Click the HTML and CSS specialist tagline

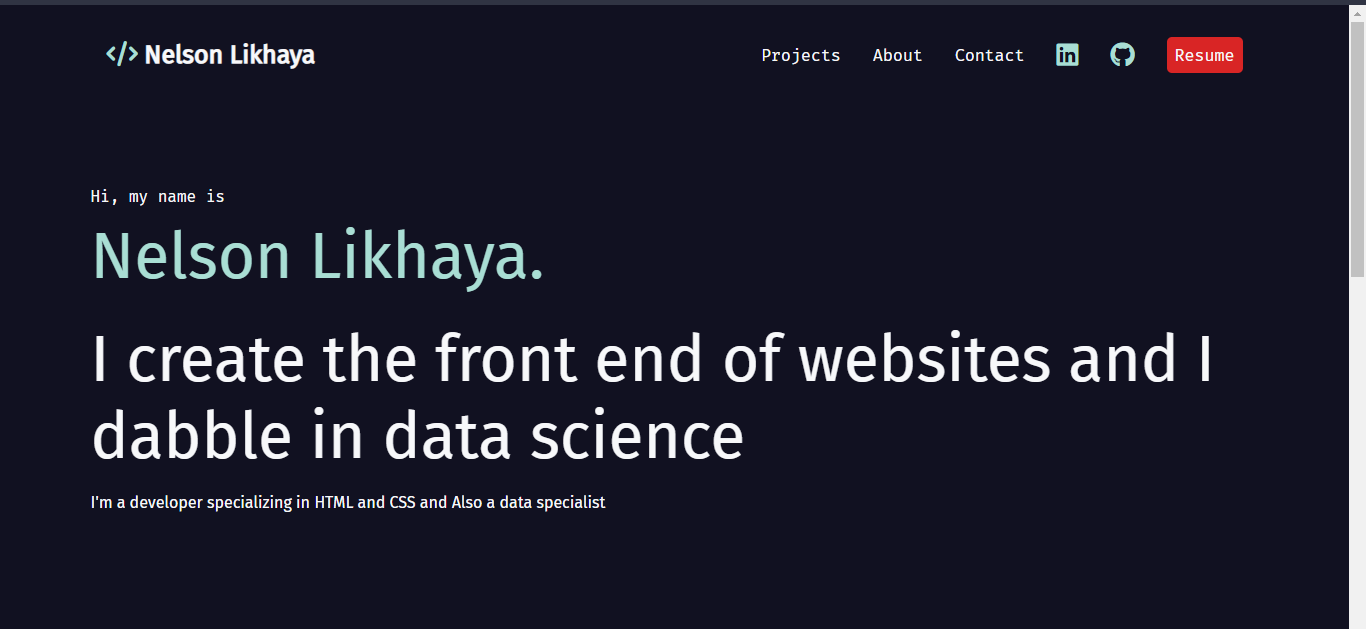348,502
